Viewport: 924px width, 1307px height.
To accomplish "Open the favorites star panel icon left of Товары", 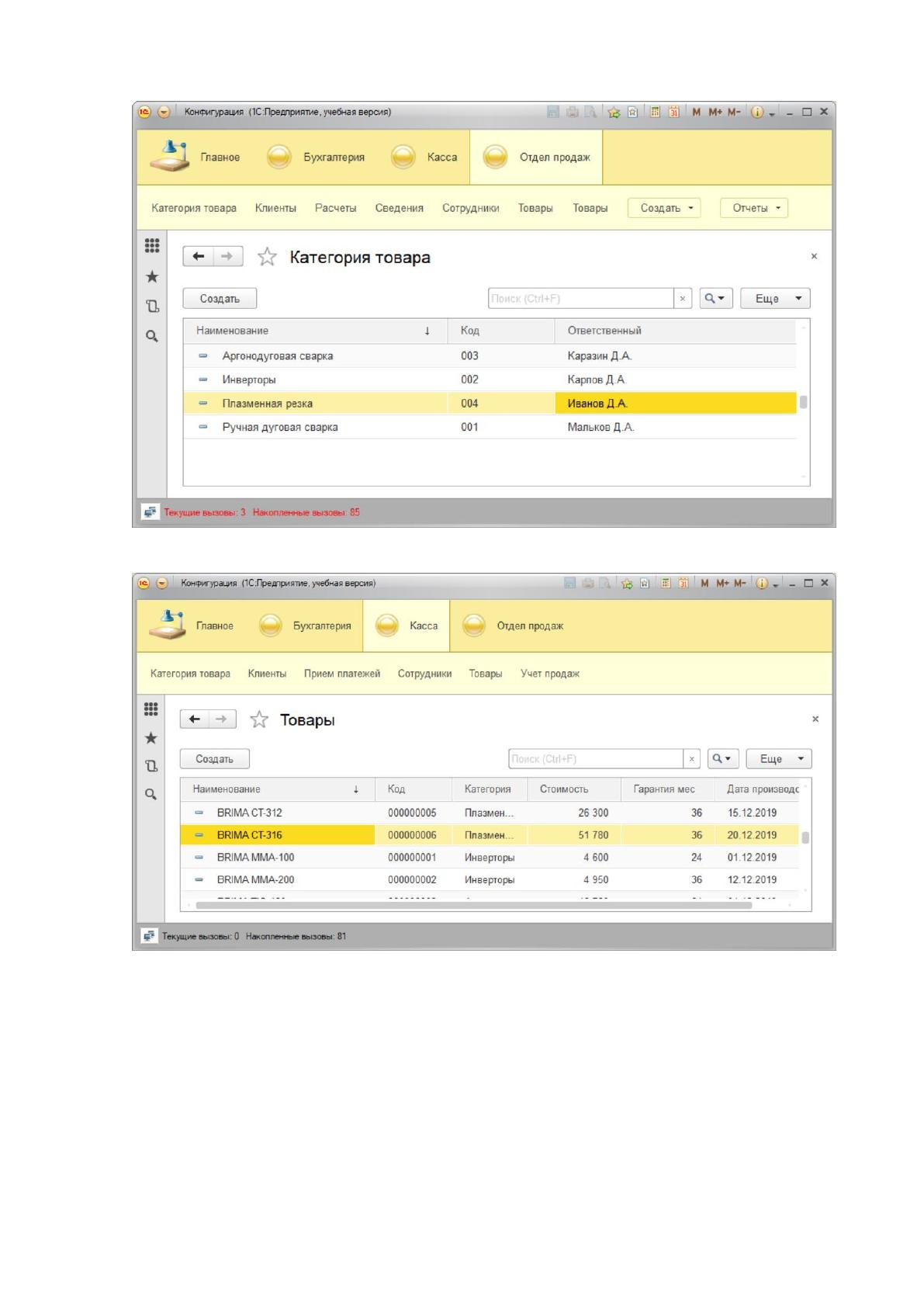I will pos(151,738).
